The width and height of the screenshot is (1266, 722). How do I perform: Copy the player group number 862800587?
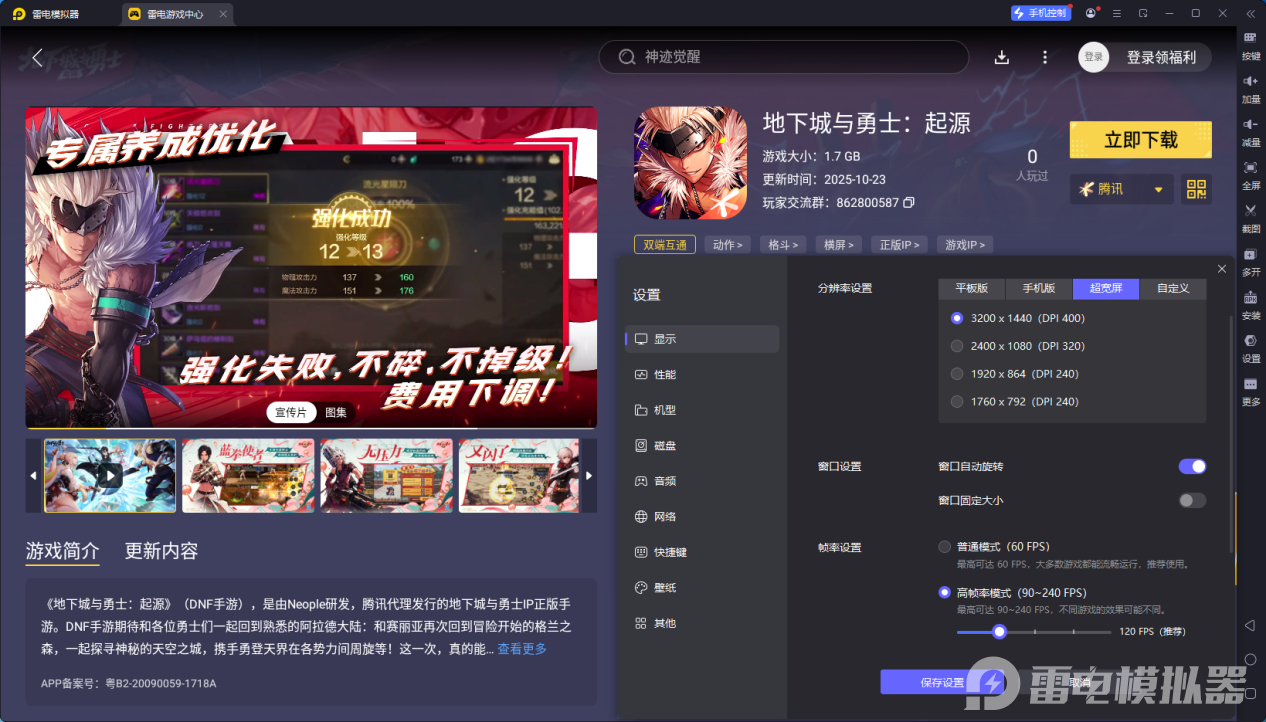click(908, 203)
